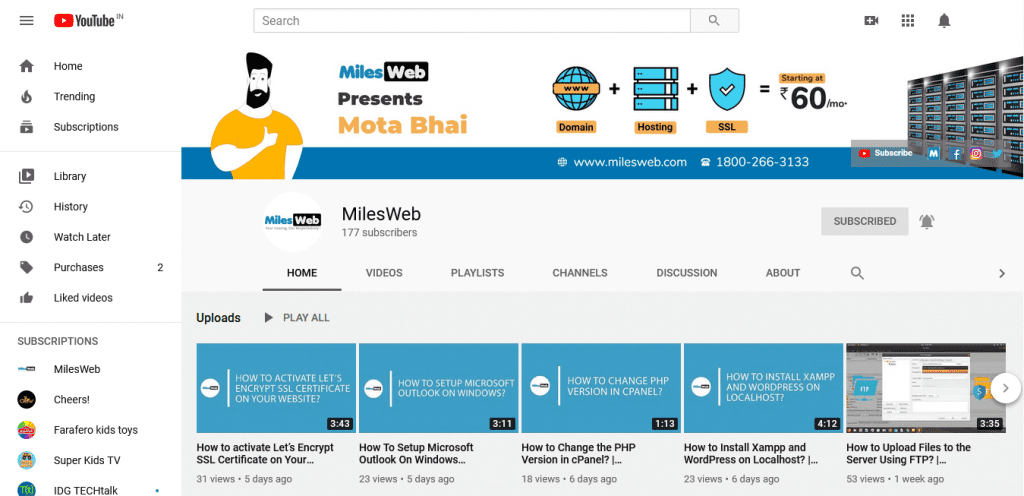Expand more channel tabs with the right chevron

click(x=1002, y=273)
